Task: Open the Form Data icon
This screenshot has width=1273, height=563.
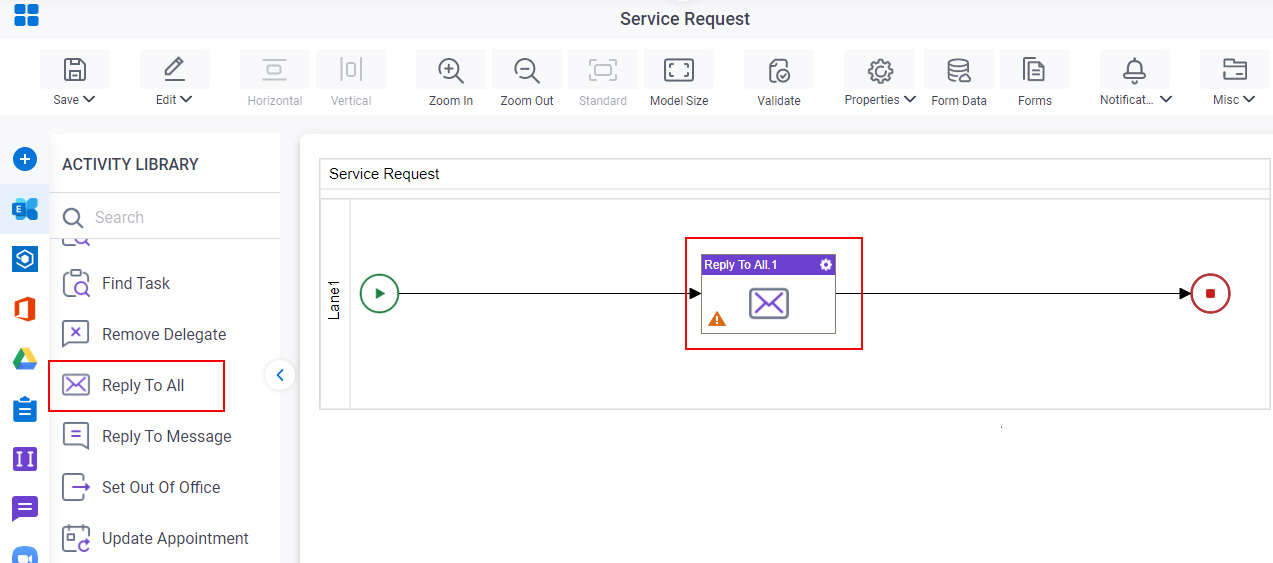Action: click(x=959, y=70)
